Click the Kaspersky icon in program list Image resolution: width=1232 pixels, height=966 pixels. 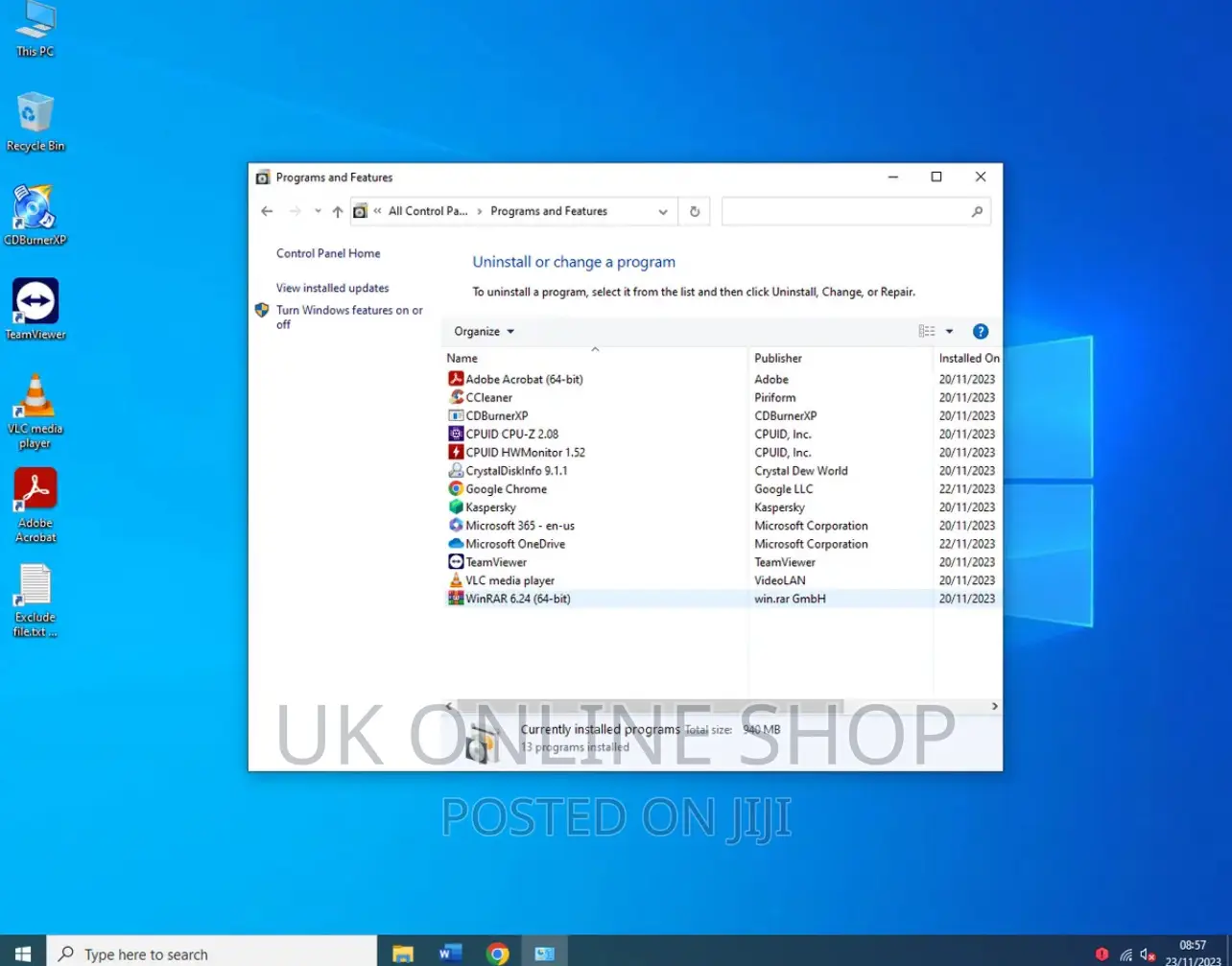point(456,507)
